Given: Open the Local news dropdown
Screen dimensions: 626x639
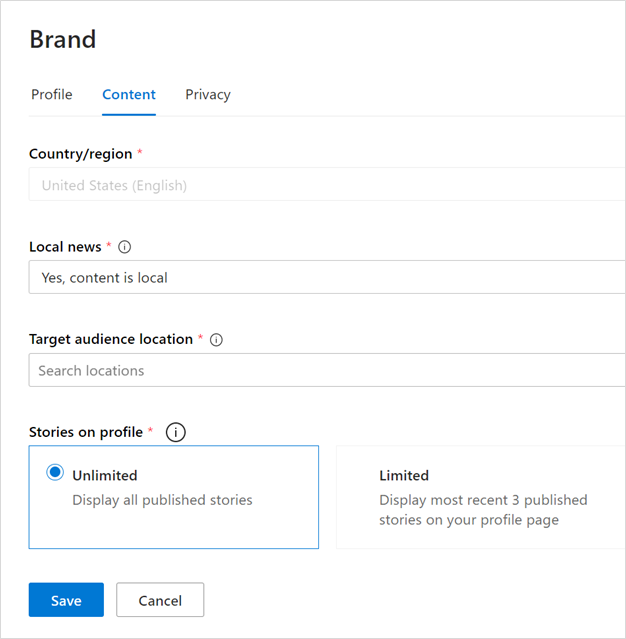Looking at the screenshot, I should [x=326, y=277].
